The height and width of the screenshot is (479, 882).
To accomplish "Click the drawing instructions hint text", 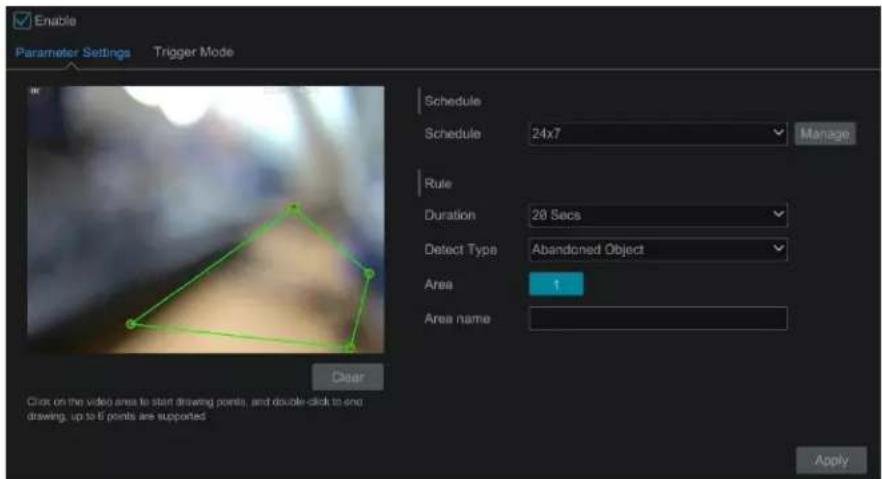I will click(195, 409).
